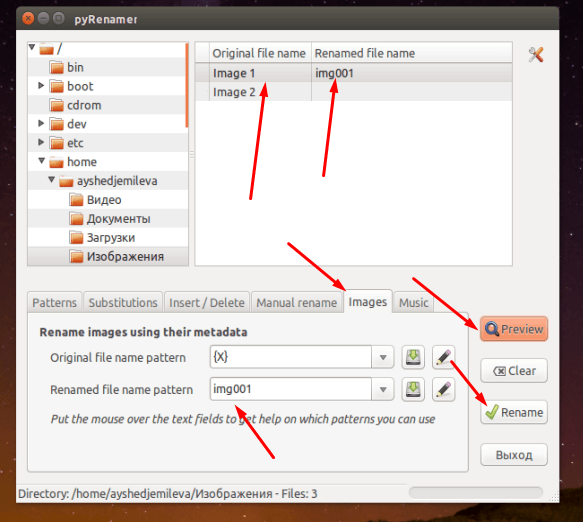Viewport: 583px width, 522px height.
Task: Open the original file name pattern dropdown
Action: tap(383, 357)
